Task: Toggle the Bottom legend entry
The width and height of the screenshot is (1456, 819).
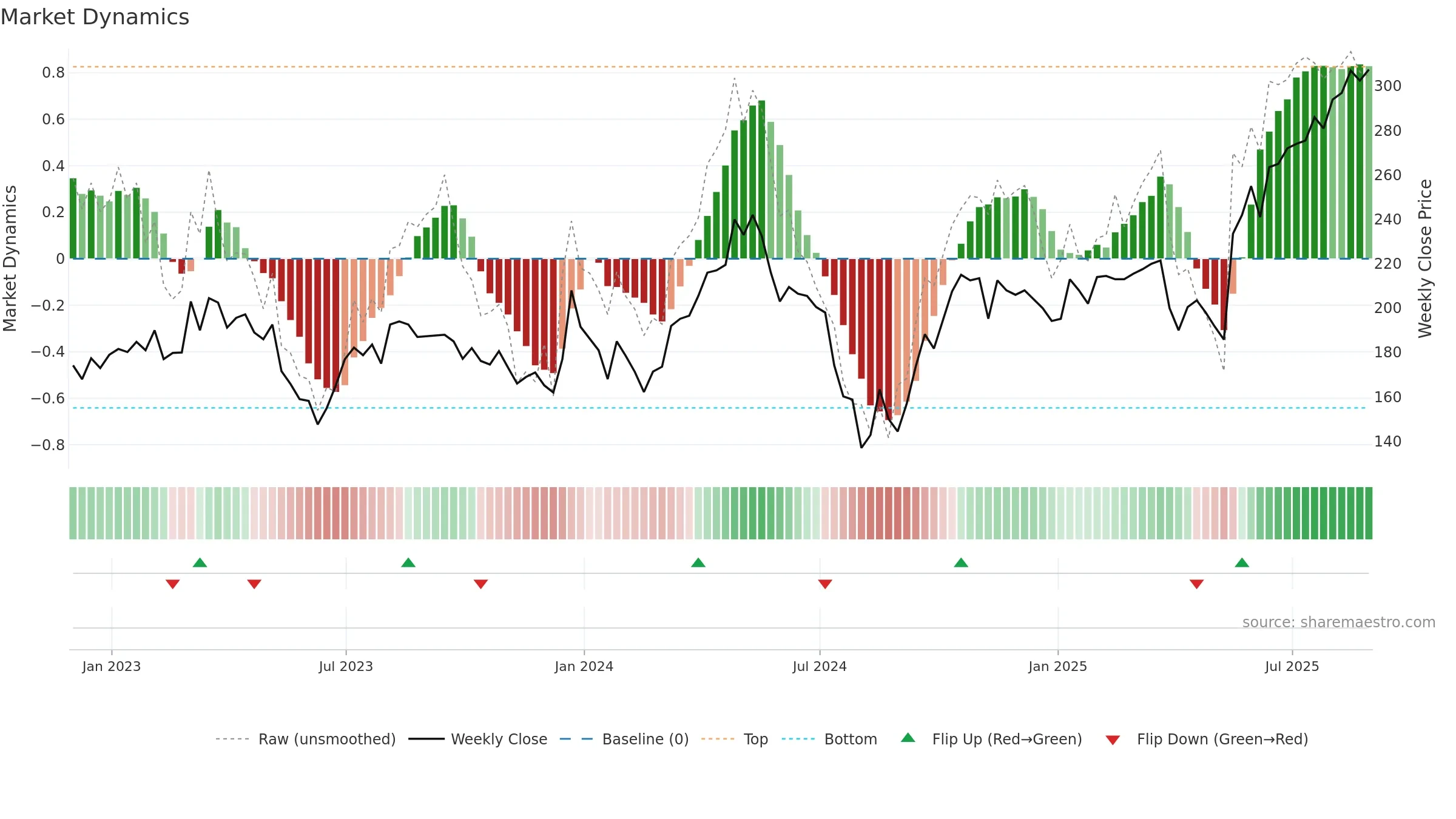Action: point(829,739)
